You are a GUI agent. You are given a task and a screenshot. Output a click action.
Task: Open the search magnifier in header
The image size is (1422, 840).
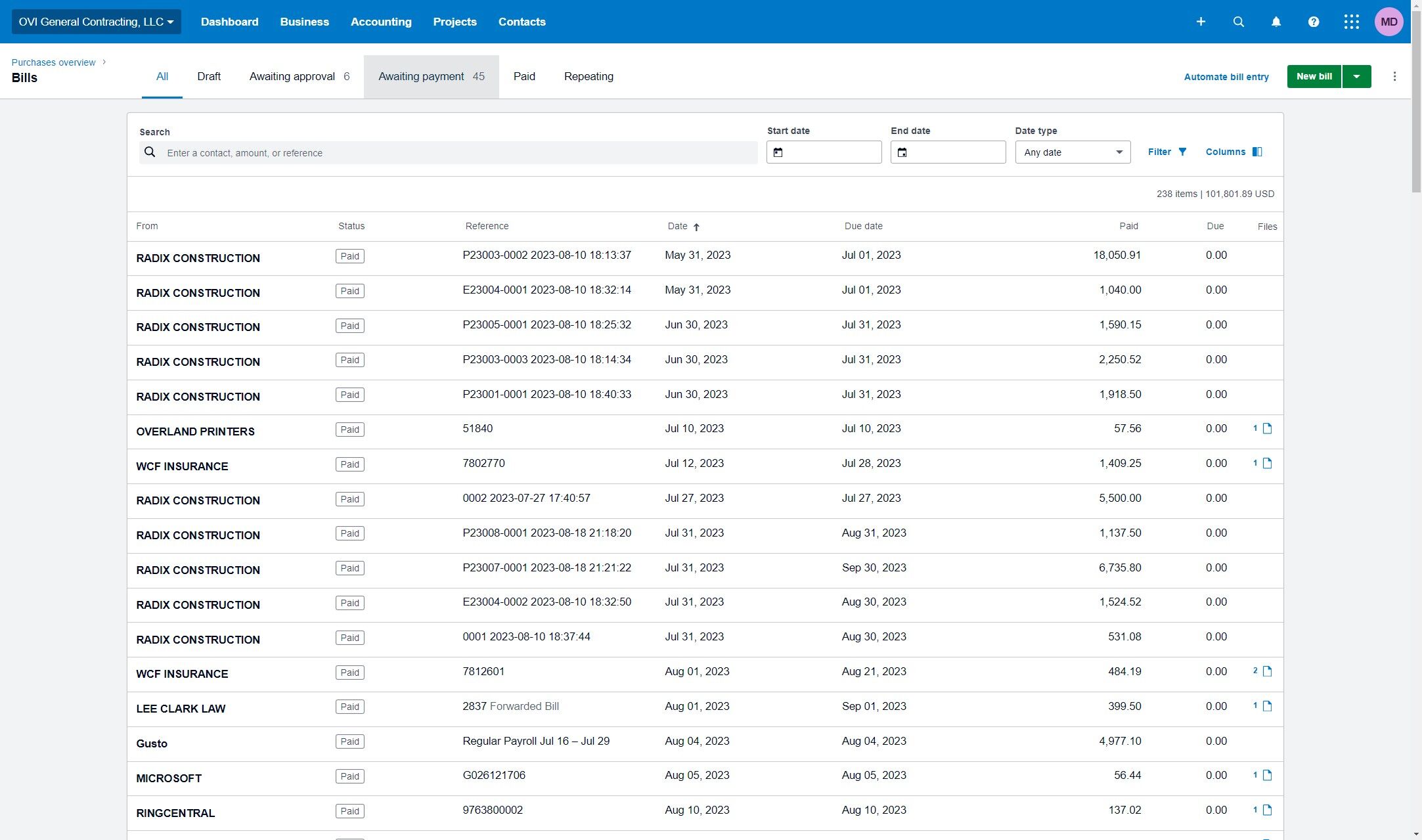tap(1238, 22)
